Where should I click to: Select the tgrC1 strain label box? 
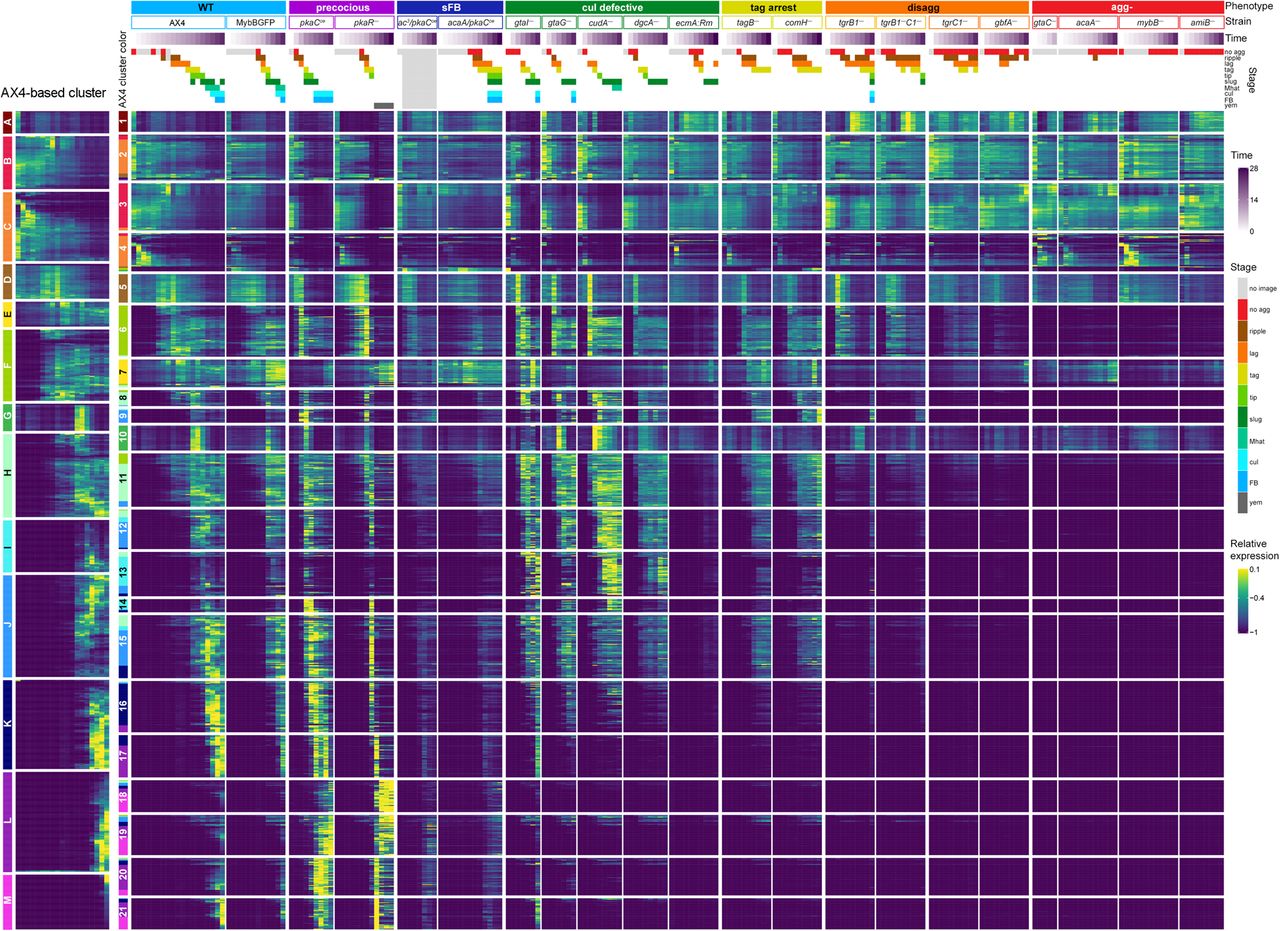point(952,22)
